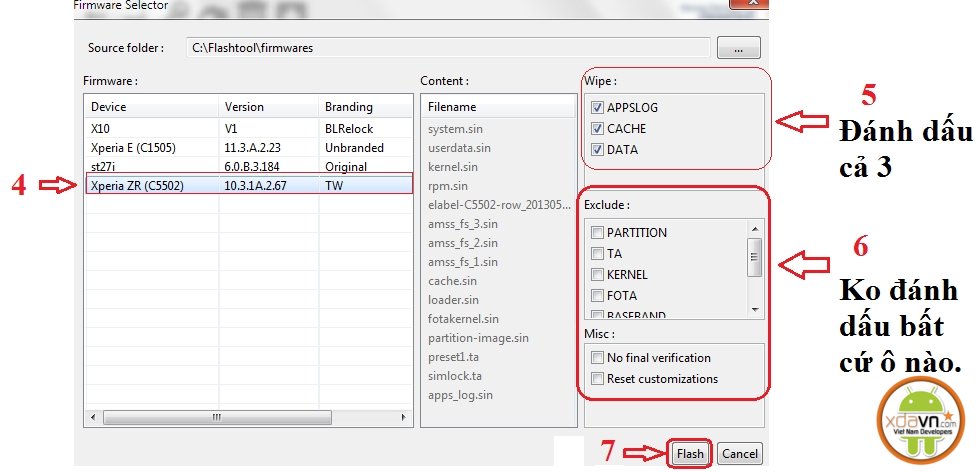Sort by the Device column header
The image size is (976, 472).
pyautogui.click(x=152, y=107)
